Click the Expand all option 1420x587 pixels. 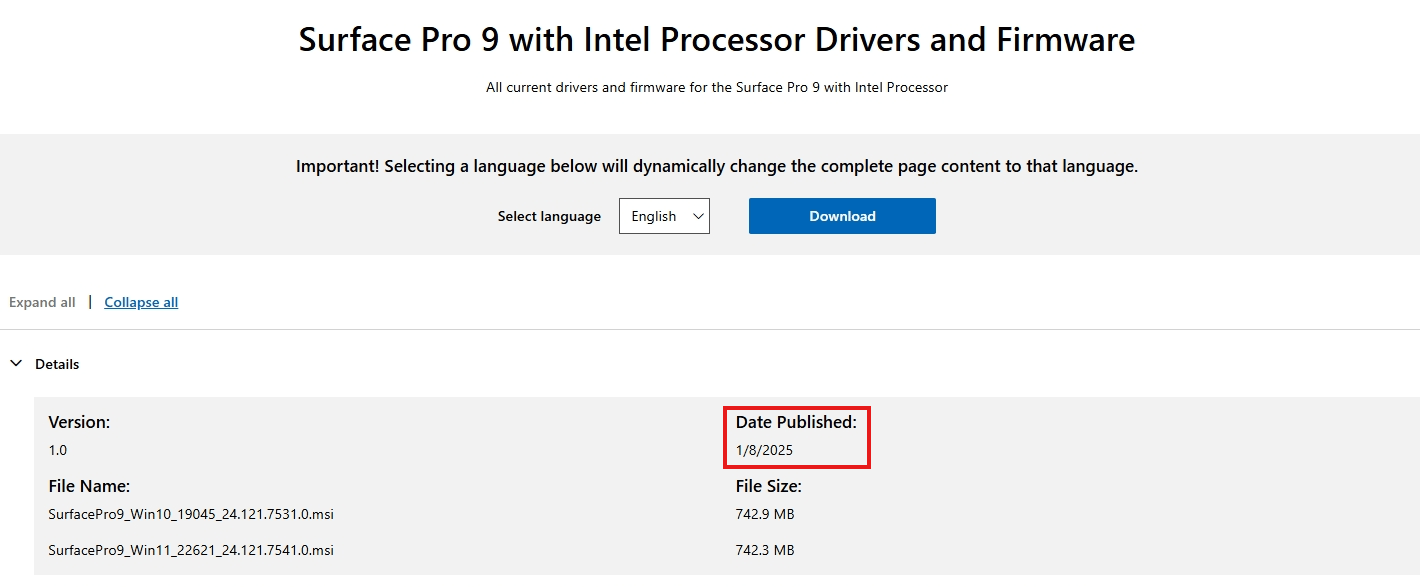(42, 302)
